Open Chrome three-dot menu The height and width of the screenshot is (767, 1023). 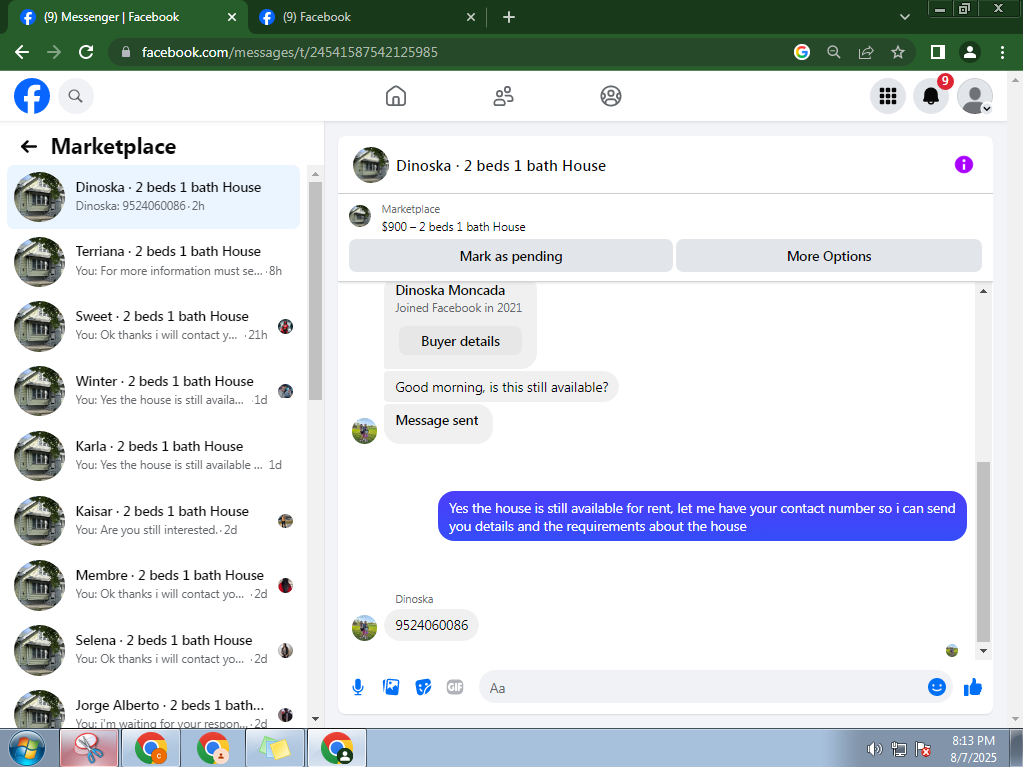click(1003, 52)
